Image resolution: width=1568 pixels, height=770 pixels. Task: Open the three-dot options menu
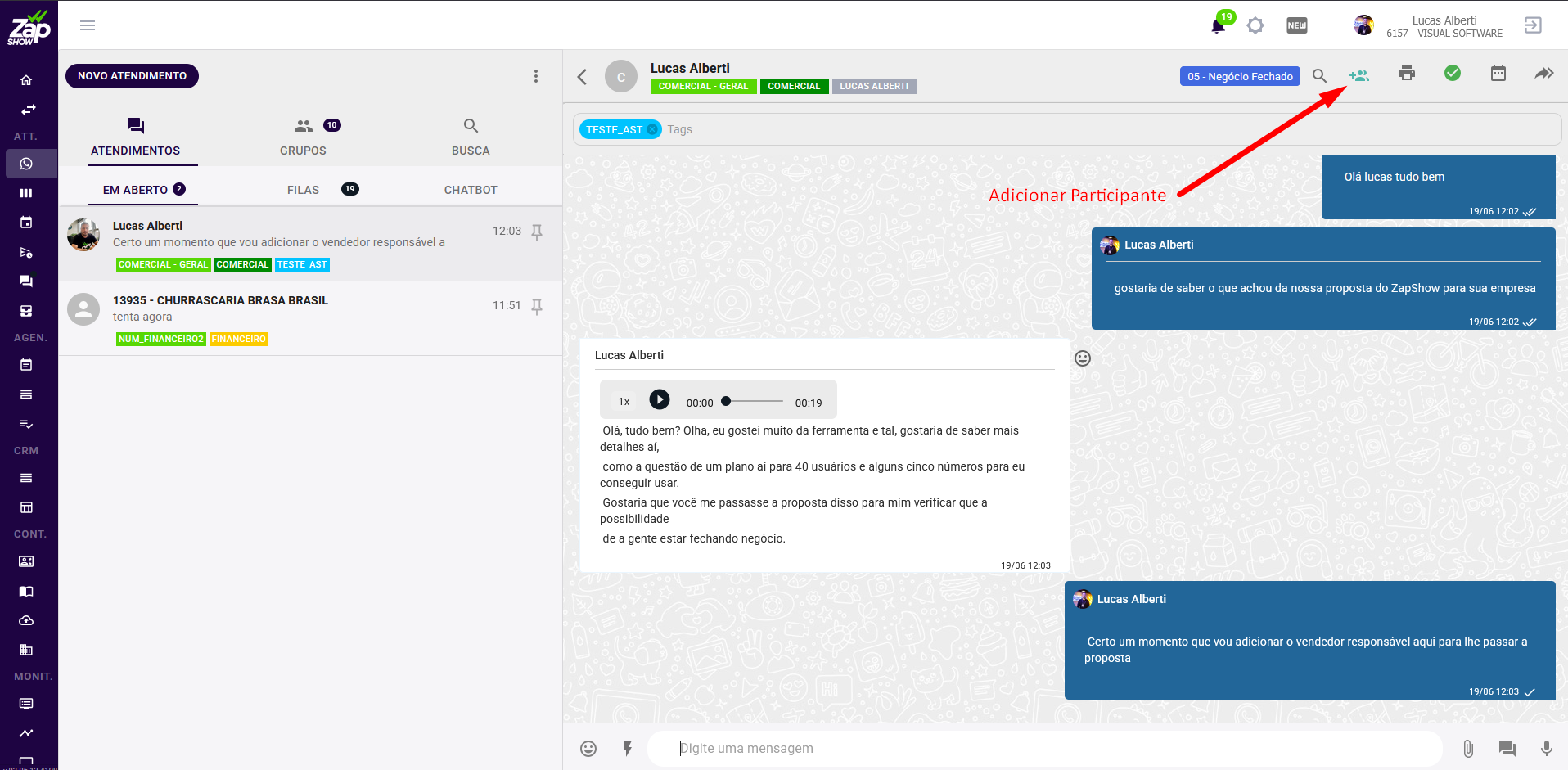[x=536, y=76]
